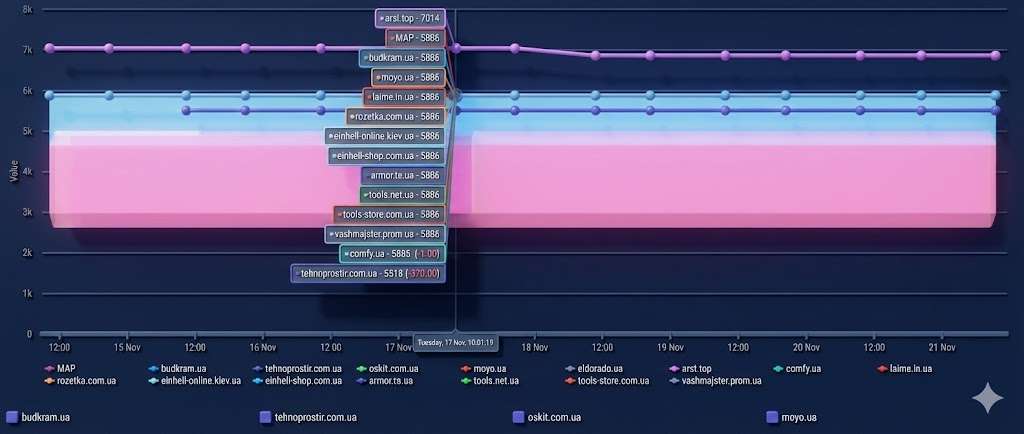Click the '1k' y-axis tick label
Image resolution: width=1024 pixels, height=434 pixels.
tap(27, 294)
